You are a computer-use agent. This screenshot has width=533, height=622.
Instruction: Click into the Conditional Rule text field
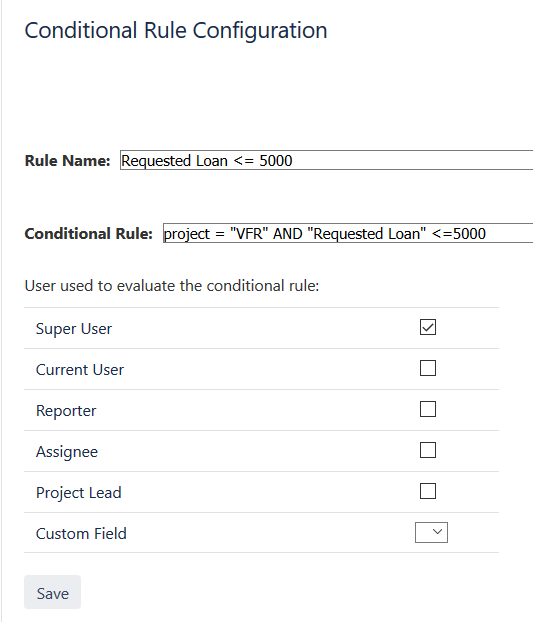348,233
